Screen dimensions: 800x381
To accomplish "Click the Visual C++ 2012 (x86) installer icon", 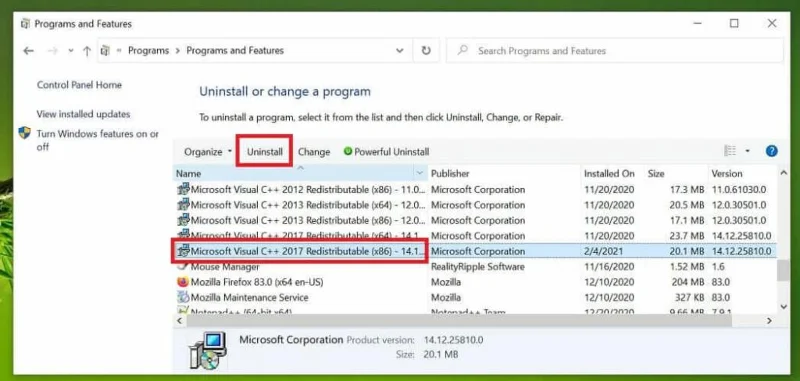I will point(183,190).
